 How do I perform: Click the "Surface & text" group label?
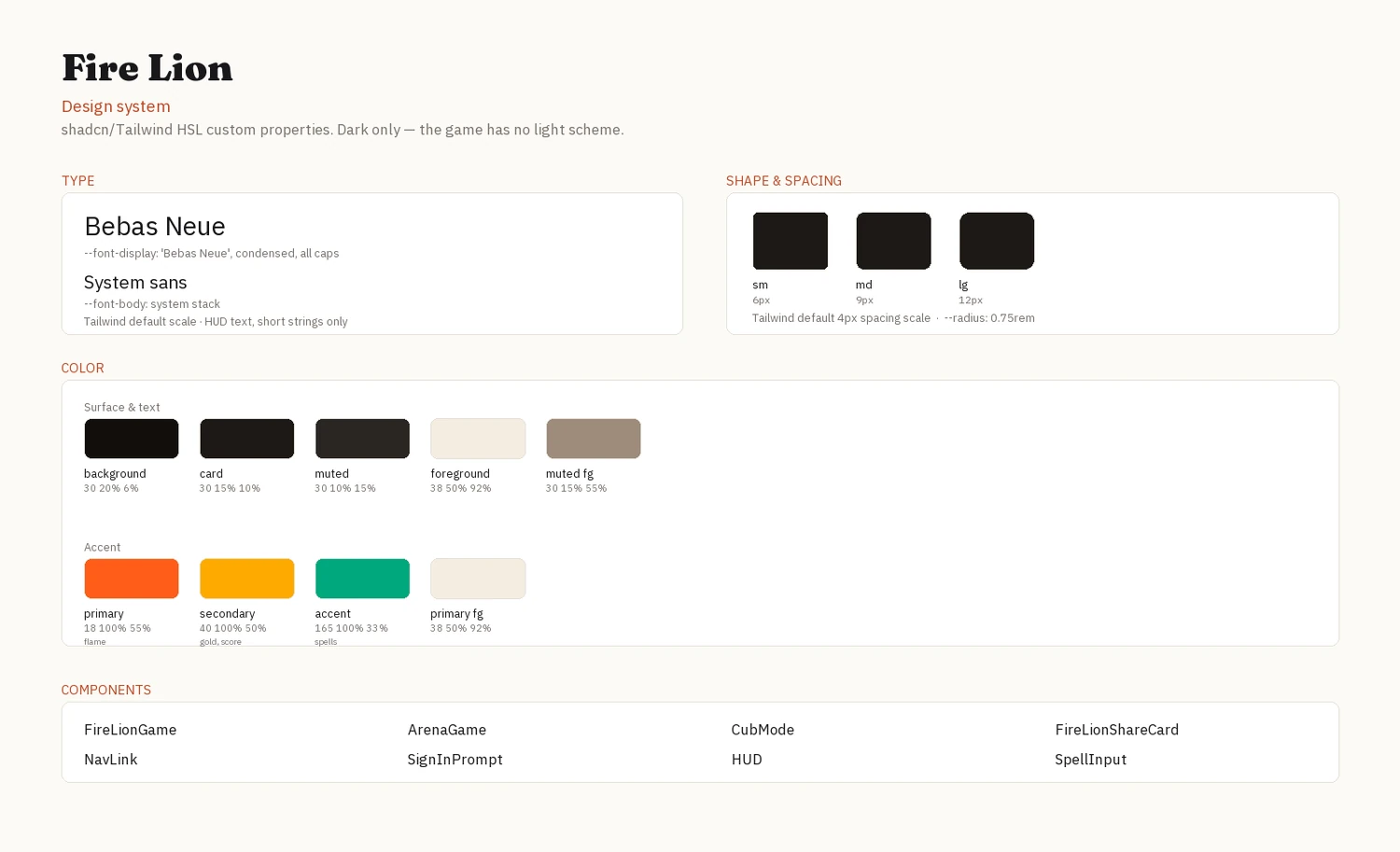[x=122, y=408]
